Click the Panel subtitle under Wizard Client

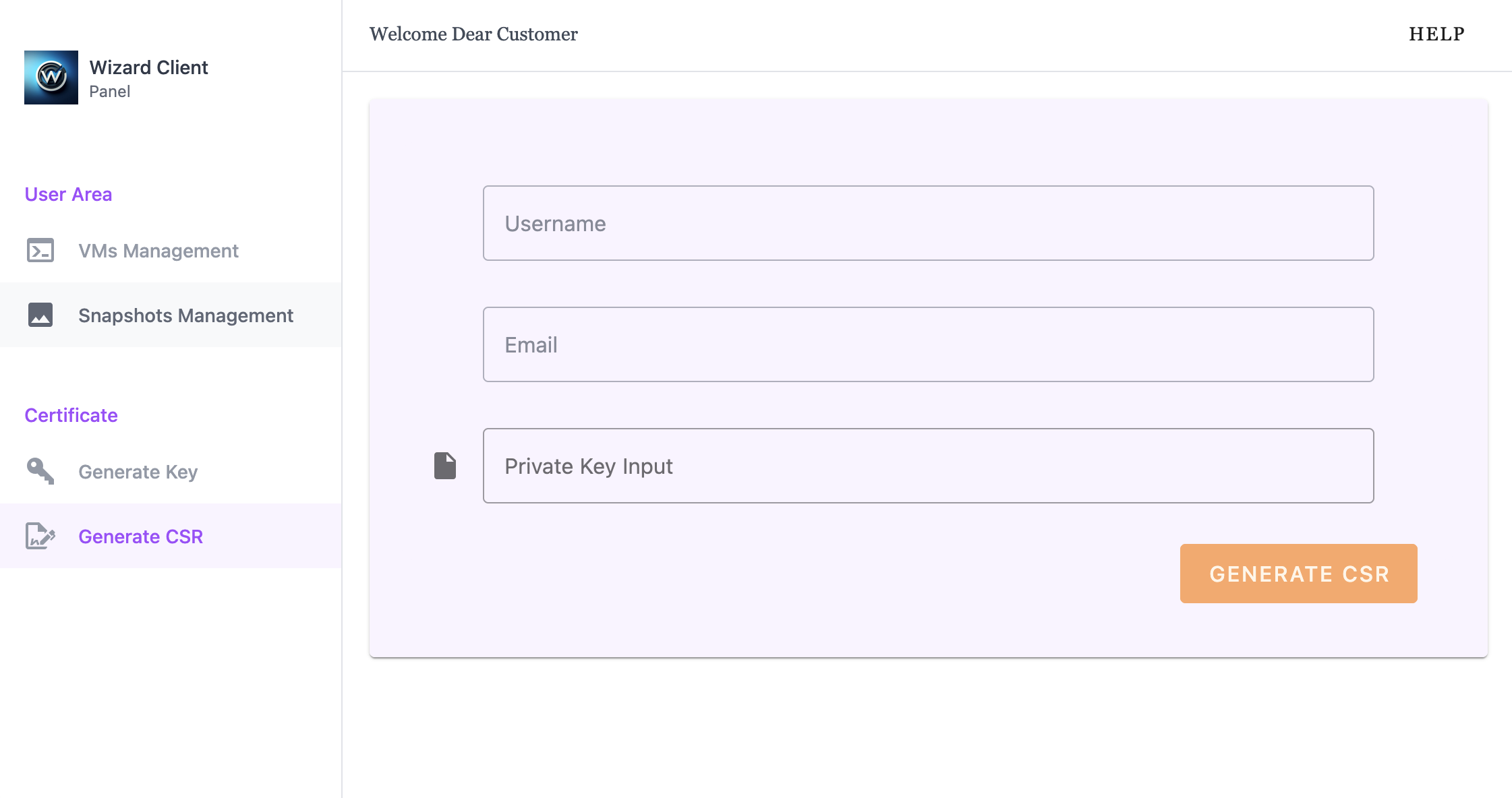point(109,92)
